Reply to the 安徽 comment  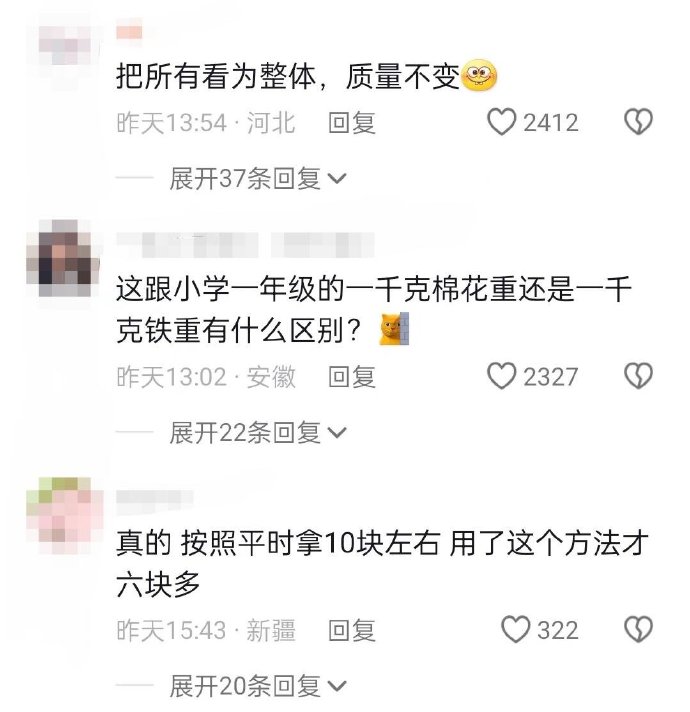pyautogui.click(x=352, y=377)
